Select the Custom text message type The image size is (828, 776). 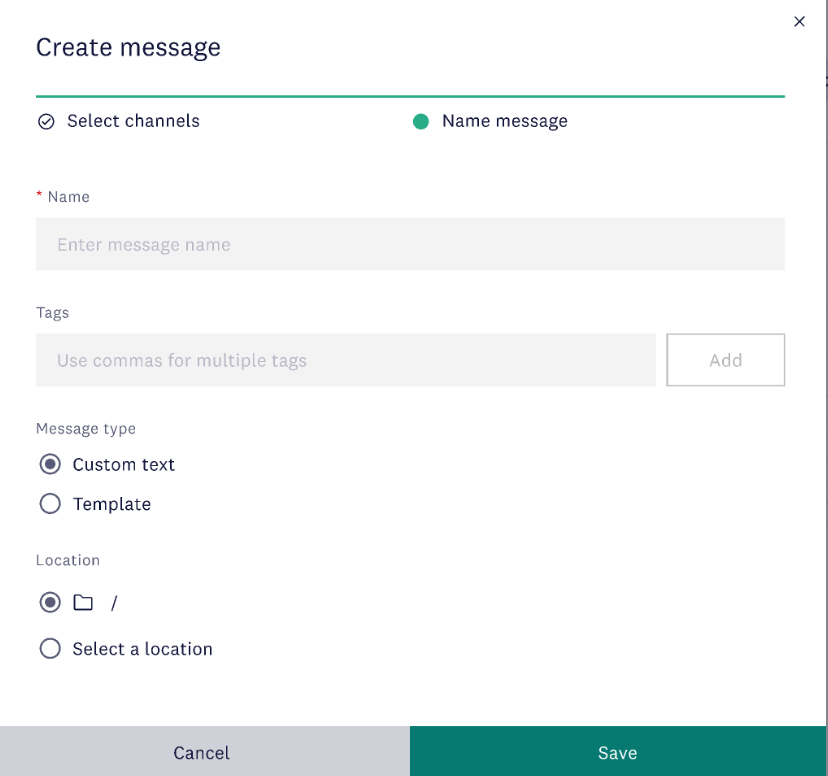tap(50, 463)
